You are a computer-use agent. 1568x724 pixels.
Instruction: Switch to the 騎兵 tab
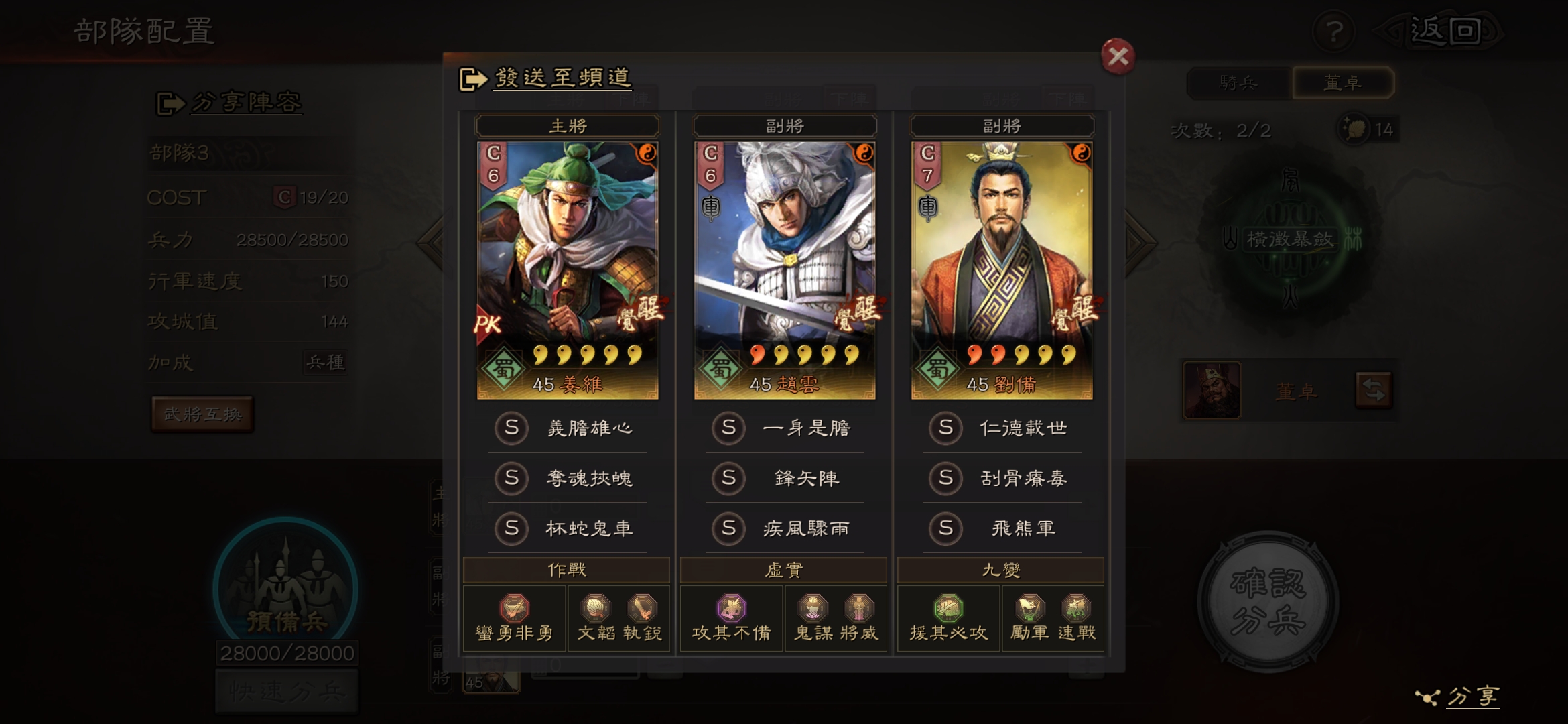click(x=1238, y=82)
